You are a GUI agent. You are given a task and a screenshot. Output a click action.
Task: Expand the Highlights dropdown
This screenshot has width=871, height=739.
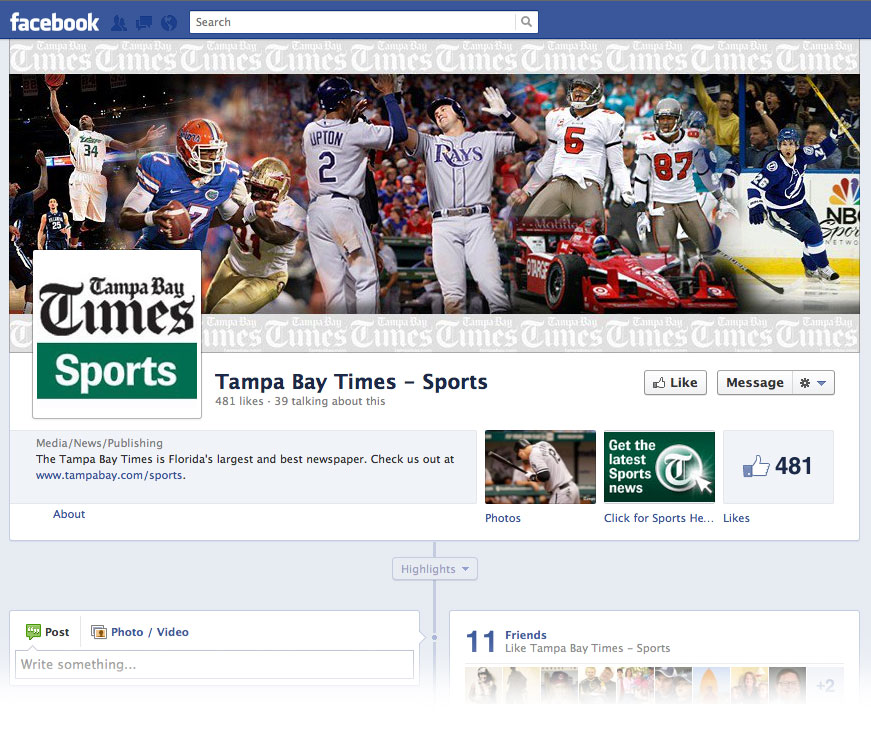click(434, 569)
